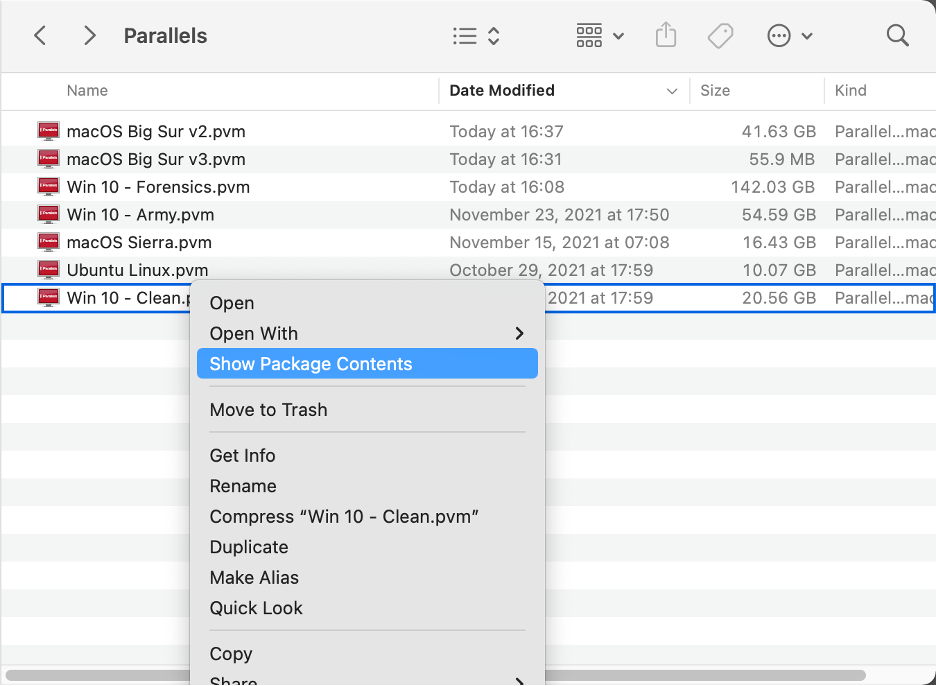The width and height of the screenshot is (936, 686).
Task: Click the Tags toolbar icon
Action: pos(720,36)
